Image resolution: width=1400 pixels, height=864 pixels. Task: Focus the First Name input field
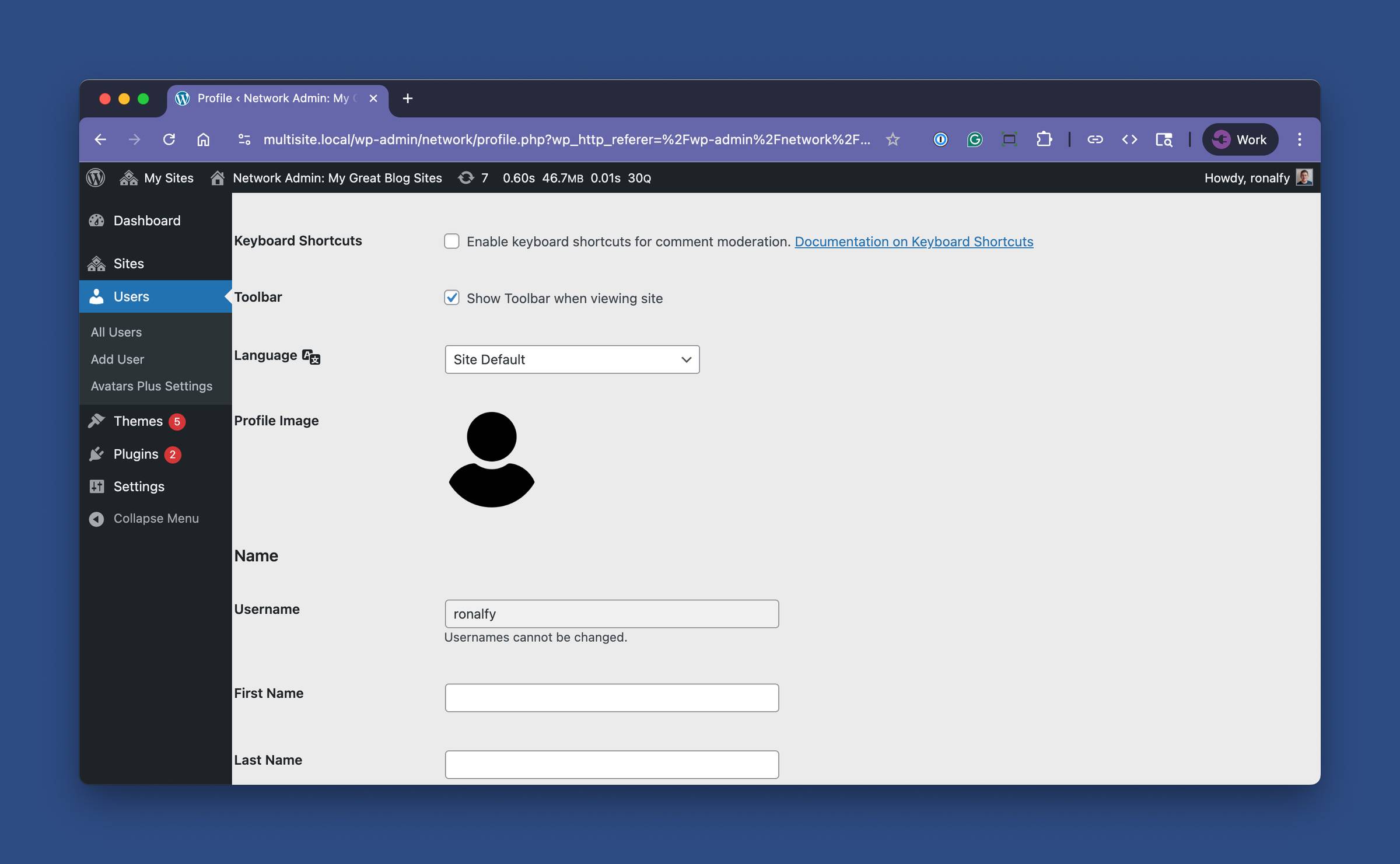pyautogui.click(x=611, y=698)
